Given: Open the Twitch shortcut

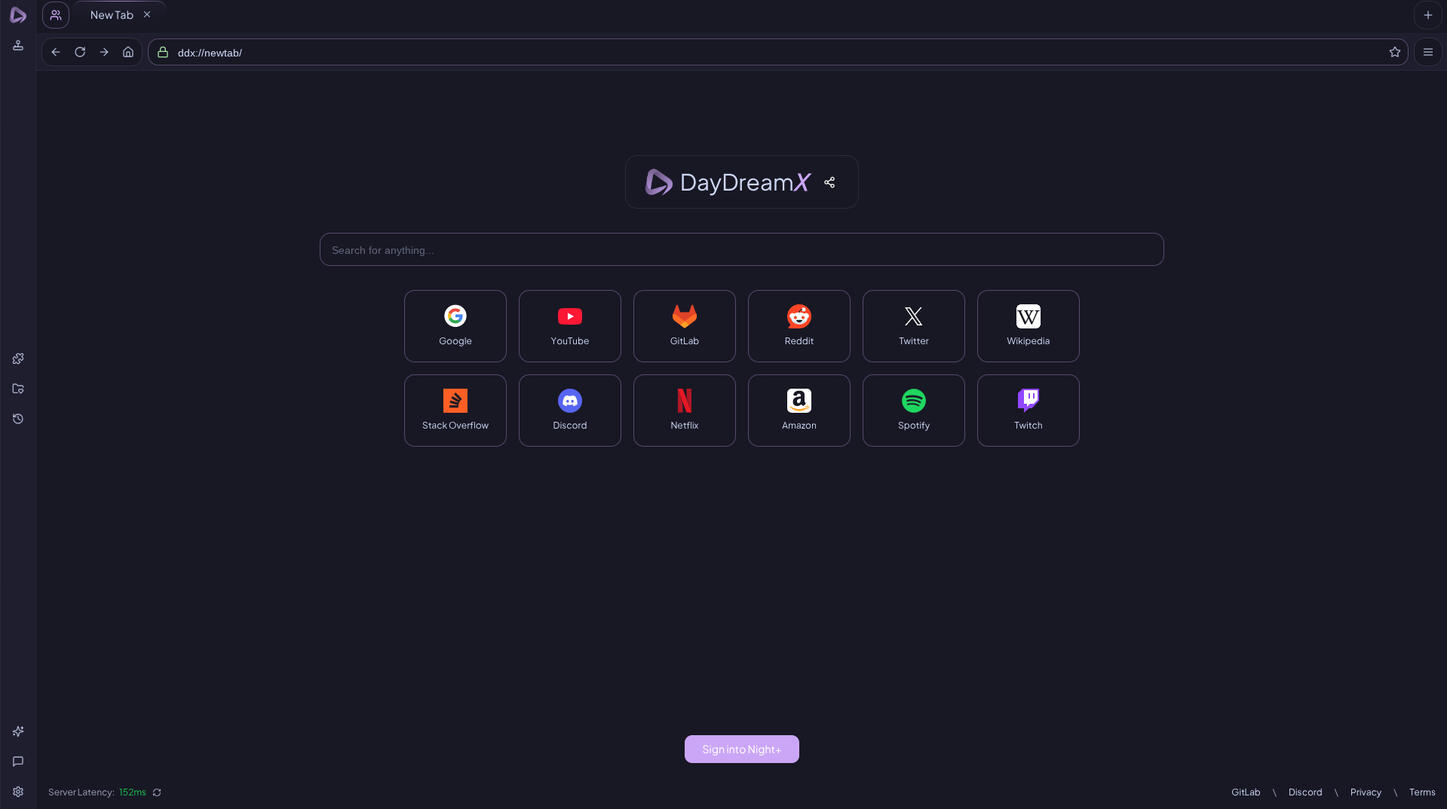Looking at the screenshot, I should pyautogui.click(x=1028, y=410).
